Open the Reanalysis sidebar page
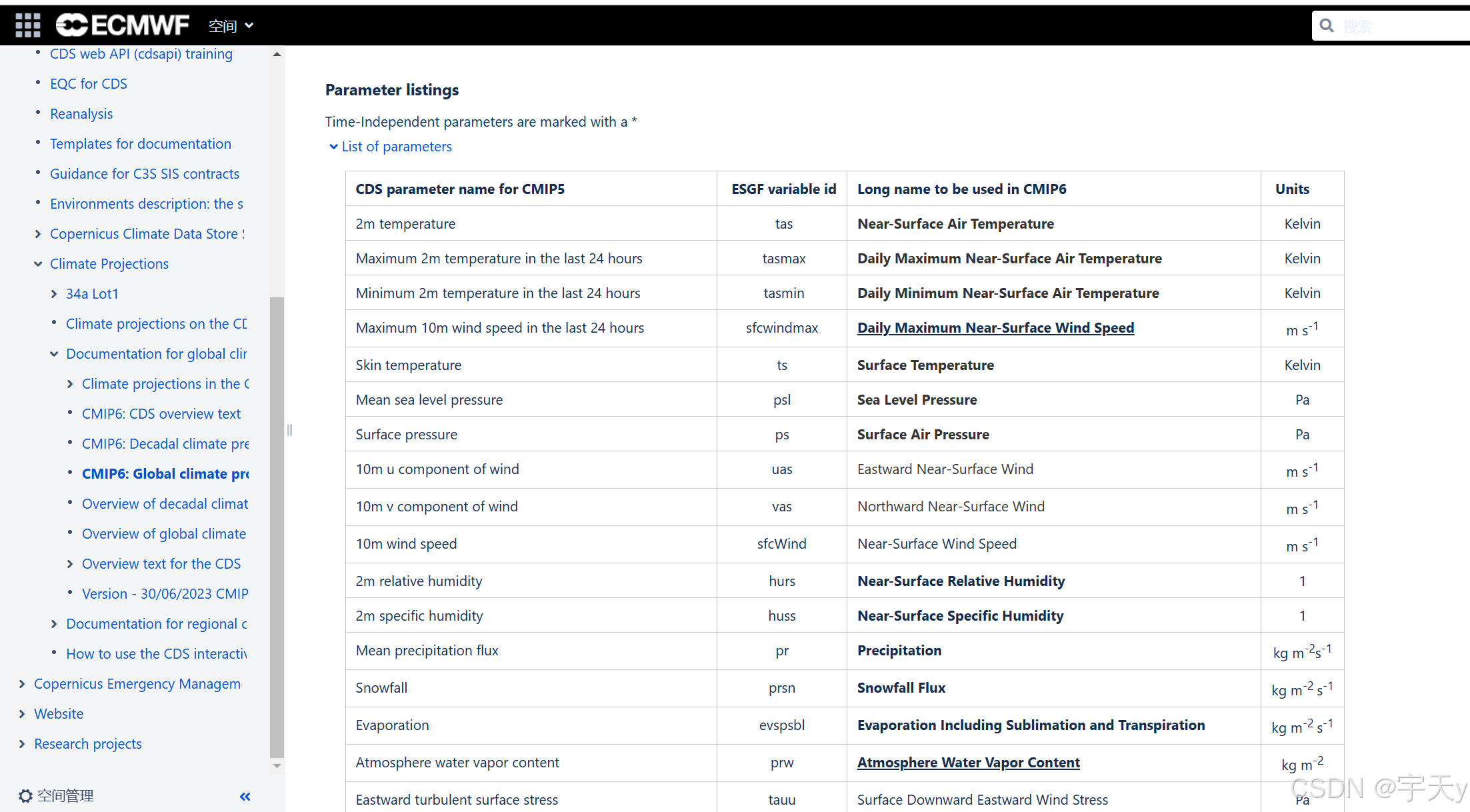 [x=81, y=114]
